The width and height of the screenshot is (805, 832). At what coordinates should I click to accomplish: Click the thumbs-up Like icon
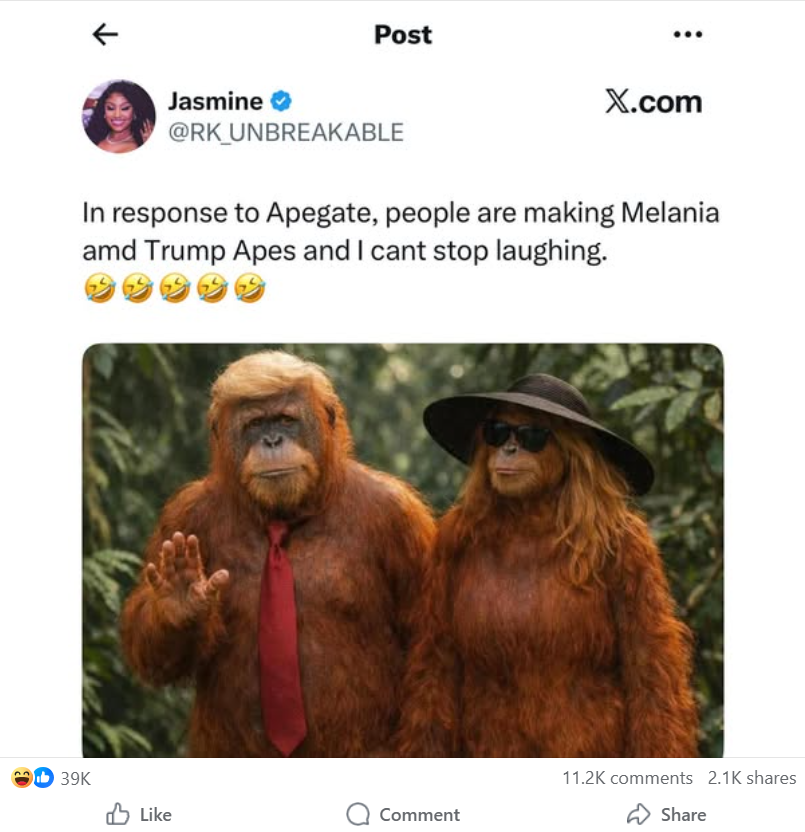click(118, 814)
